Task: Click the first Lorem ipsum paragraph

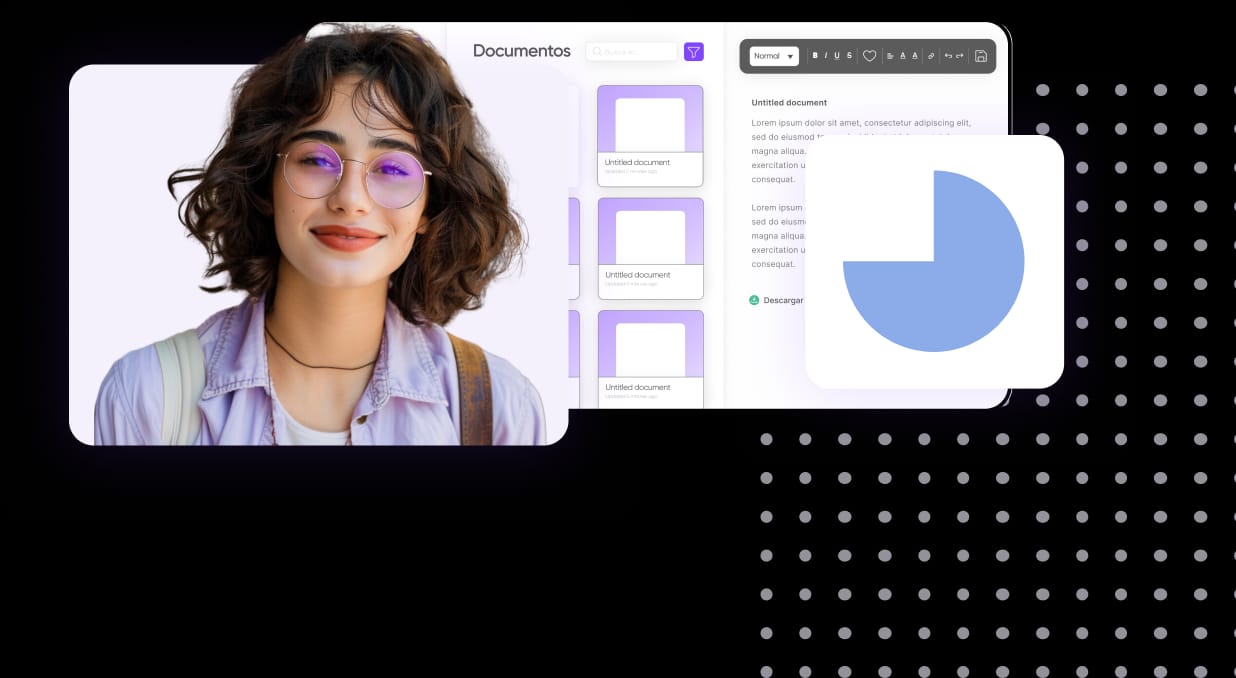Action: tap(861, 151)
